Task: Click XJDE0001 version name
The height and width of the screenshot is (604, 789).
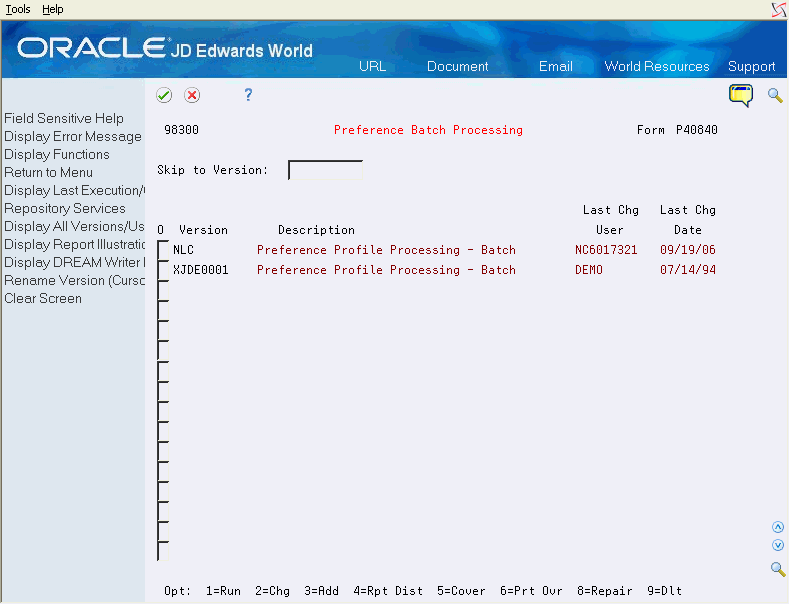Action: pyautogui.click(x=201, y=270)
